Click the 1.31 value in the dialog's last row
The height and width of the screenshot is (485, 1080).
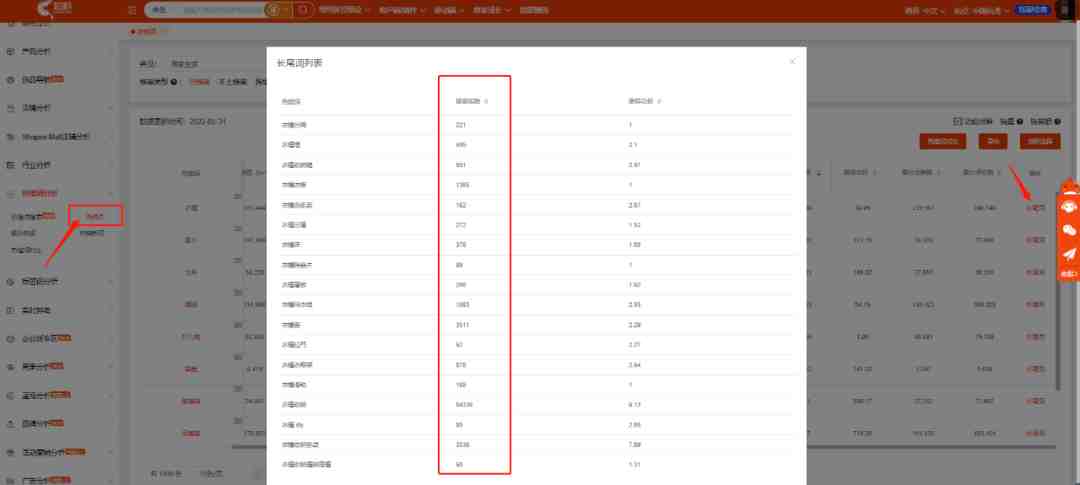(x=634, y=465)
